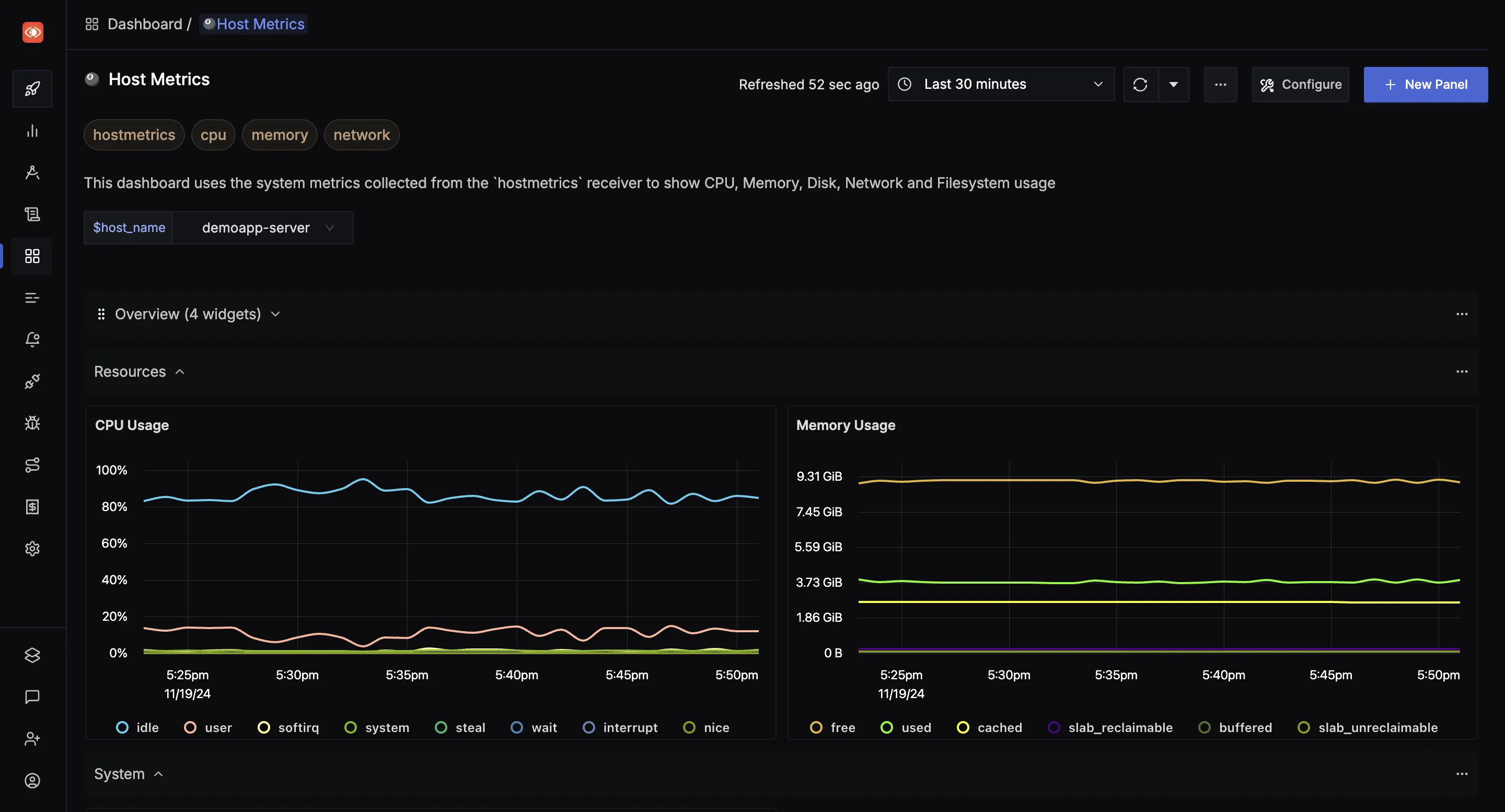Viewport: 1505px width, 812px height.
Task: Open the Last 30 minutes time range dropdown
Action: tap(1001, 85)
